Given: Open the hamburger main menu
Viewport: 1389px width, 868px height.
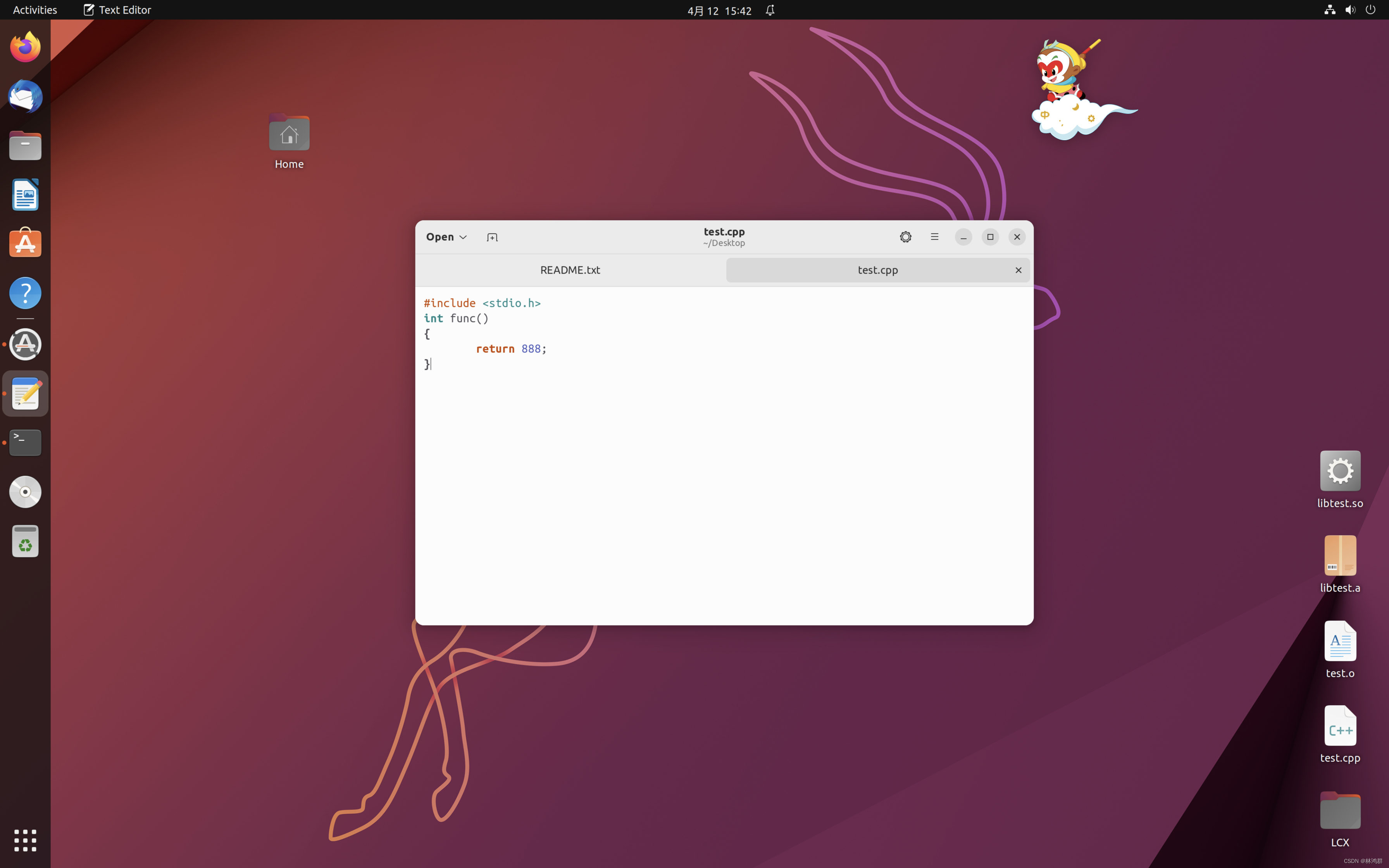Looking at the screenshot, I should (x=934, y=237).
